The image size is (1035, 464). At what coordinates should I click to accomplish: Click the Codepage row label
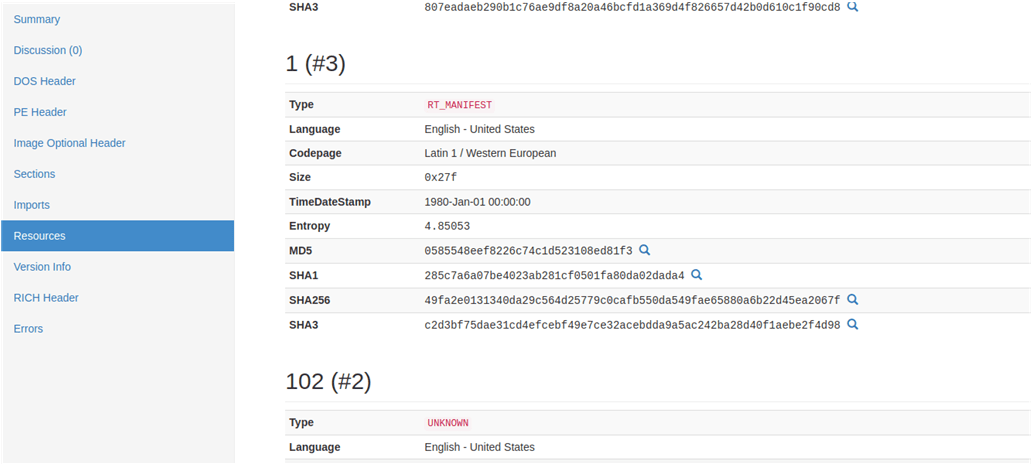click(315, 153)
